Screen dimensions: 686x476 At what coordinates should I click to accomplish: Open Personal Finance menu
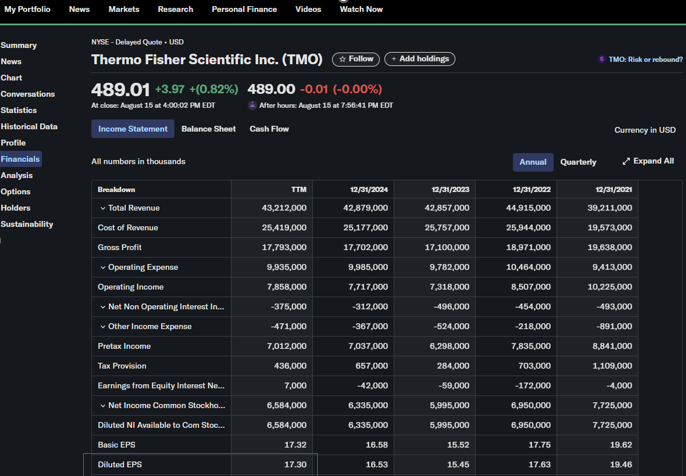[x=244, y=9]
